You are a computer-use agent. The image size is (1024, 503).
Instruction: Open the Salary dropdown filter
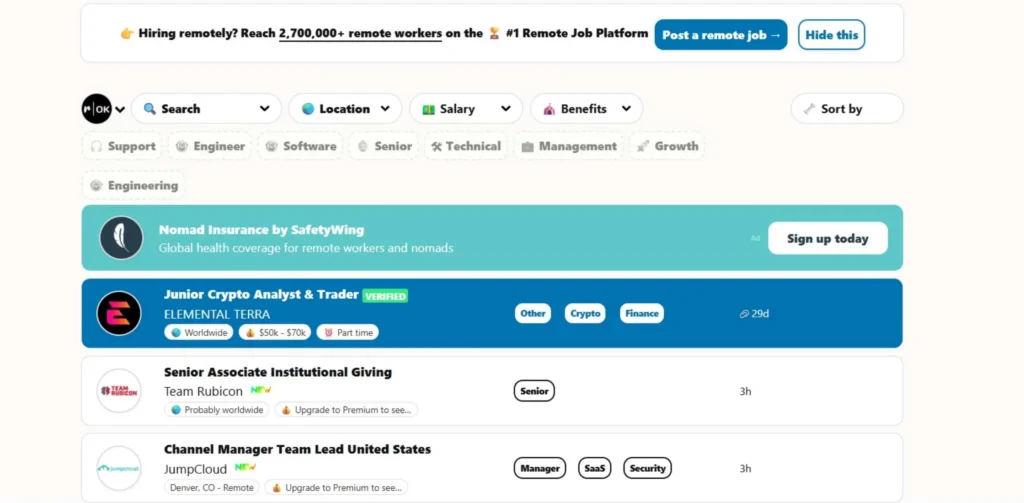(x=465, y=109)
